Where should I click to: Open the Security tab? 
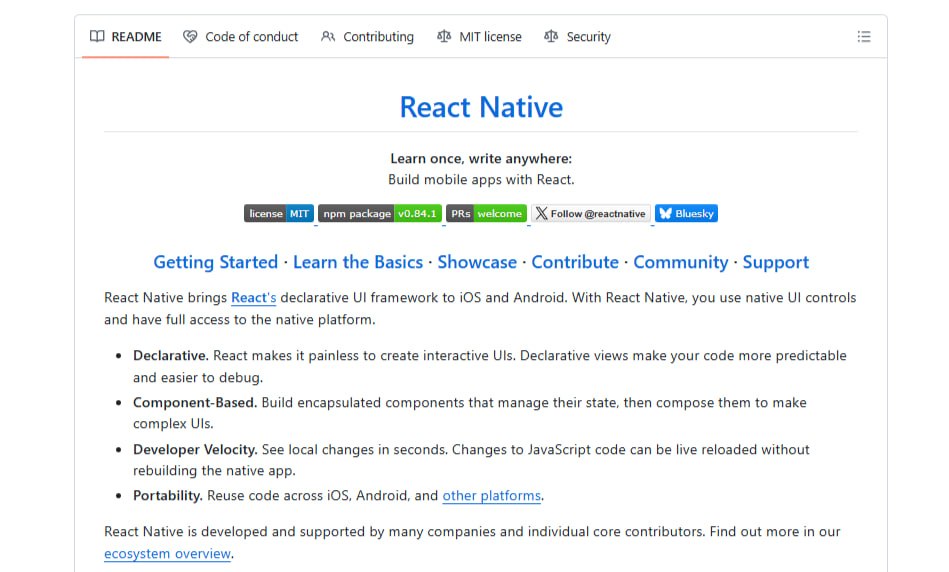pyautogui.click(x=577, y=37)
